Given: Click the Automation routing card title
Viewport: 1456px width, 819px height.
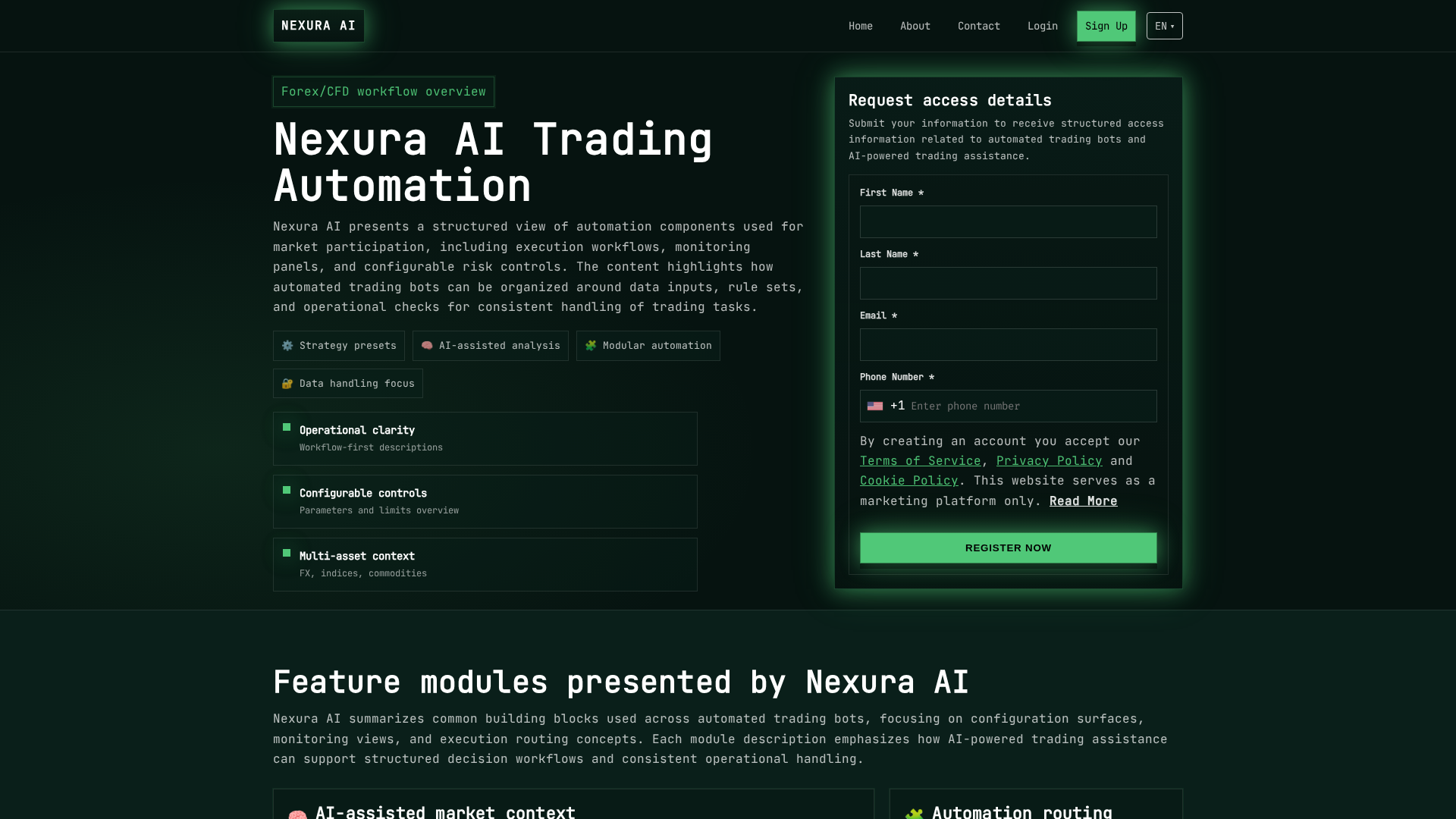Looking at the screenshot, I should pos(1022,812).
